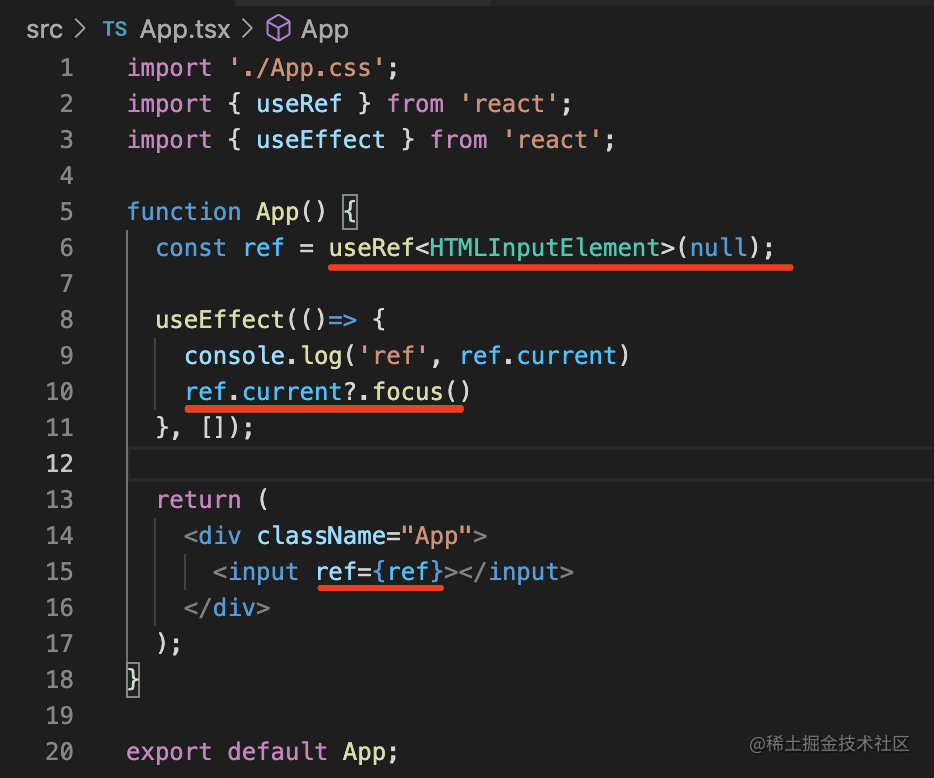Click arrow function => on line 8
The width and height of the screenshot is (934, 778).
[x=343, y=320]
